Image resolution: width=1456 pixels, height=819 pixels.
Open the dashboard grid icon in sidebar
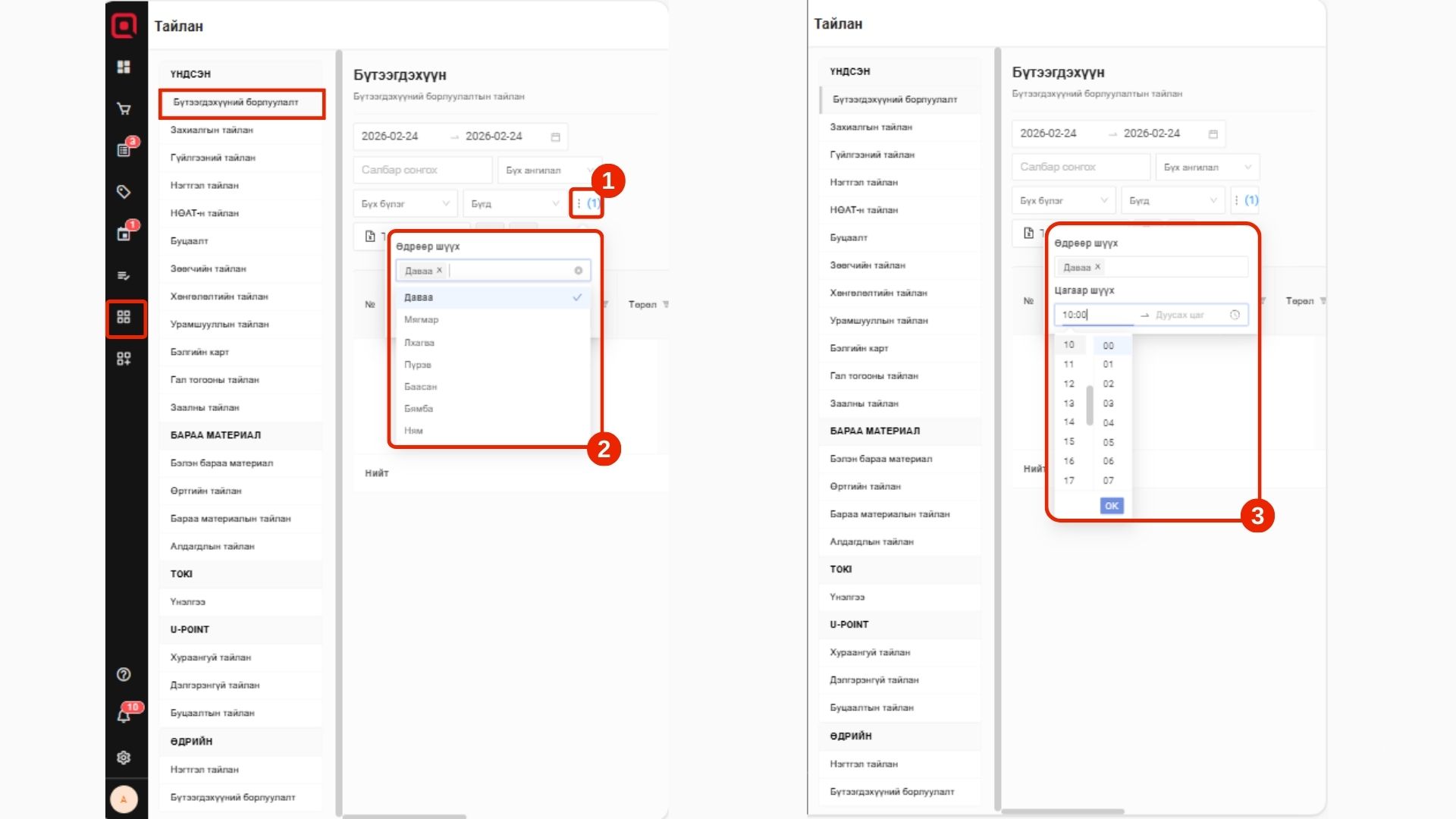click(124, 67)
